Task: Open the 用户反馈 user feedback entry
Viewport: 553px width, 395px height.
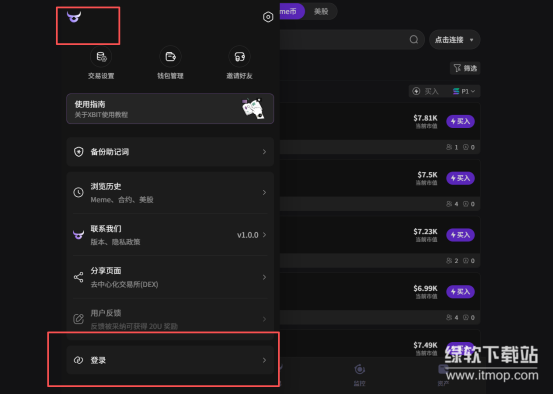Action: (x=170, y=319)
